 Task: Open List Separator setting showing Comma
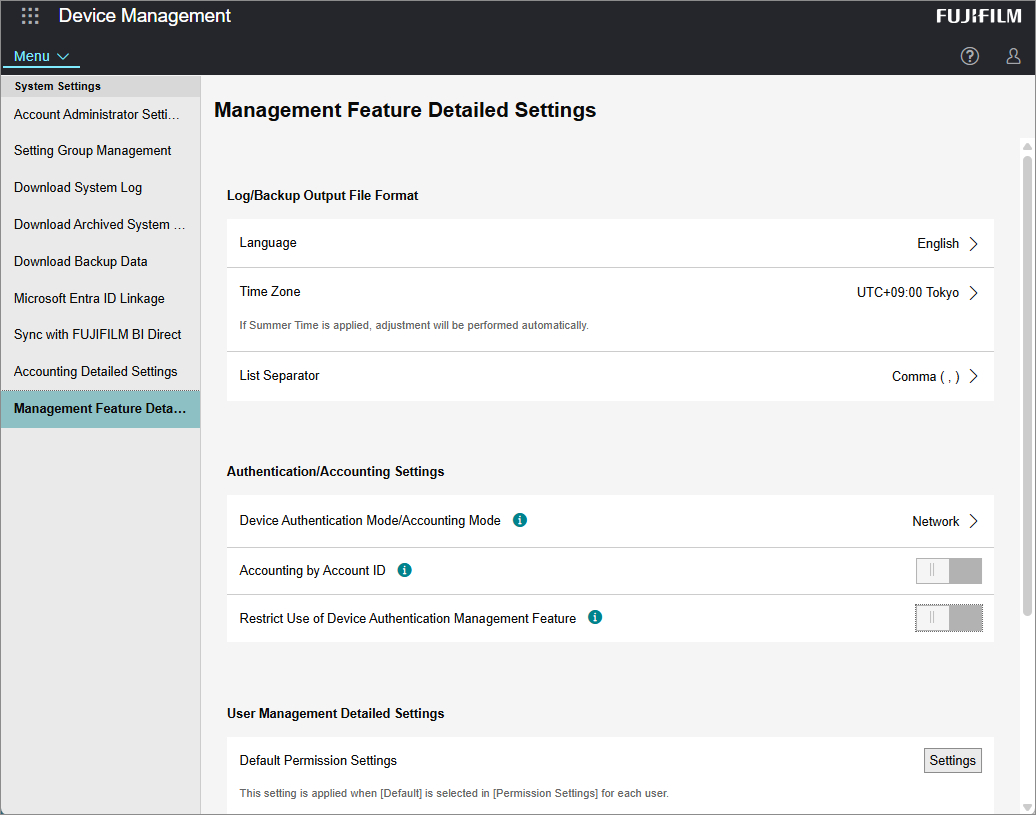coord(610,376)
